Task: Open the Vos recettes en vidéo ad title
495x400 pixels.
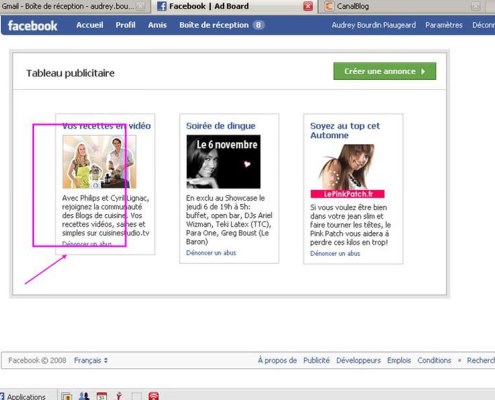Action: (x=106, y=126)
